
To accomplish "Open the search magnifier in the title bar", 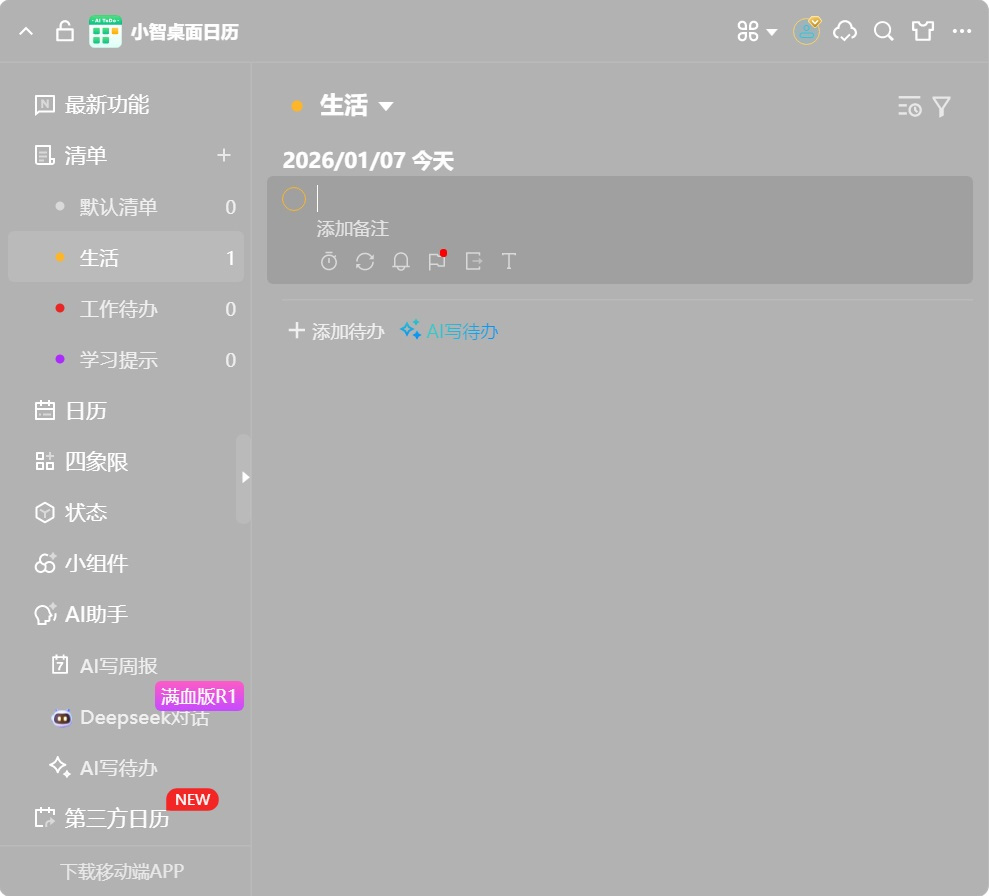I will [x=883, y=32].
